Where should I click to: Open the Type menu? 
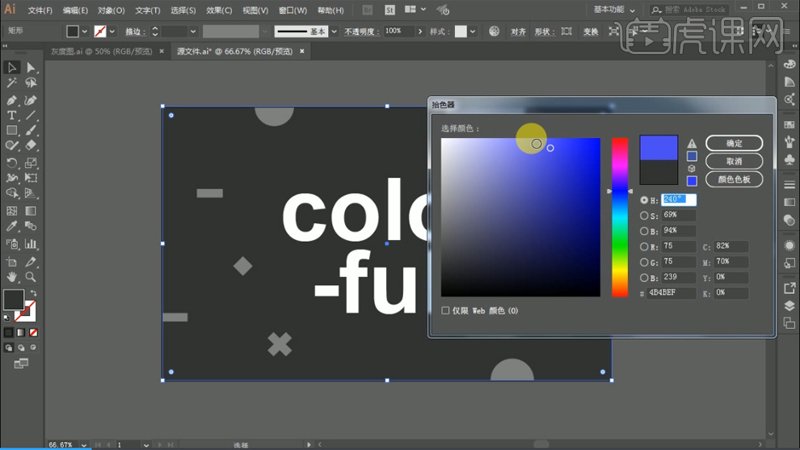[x=147, y=10]
